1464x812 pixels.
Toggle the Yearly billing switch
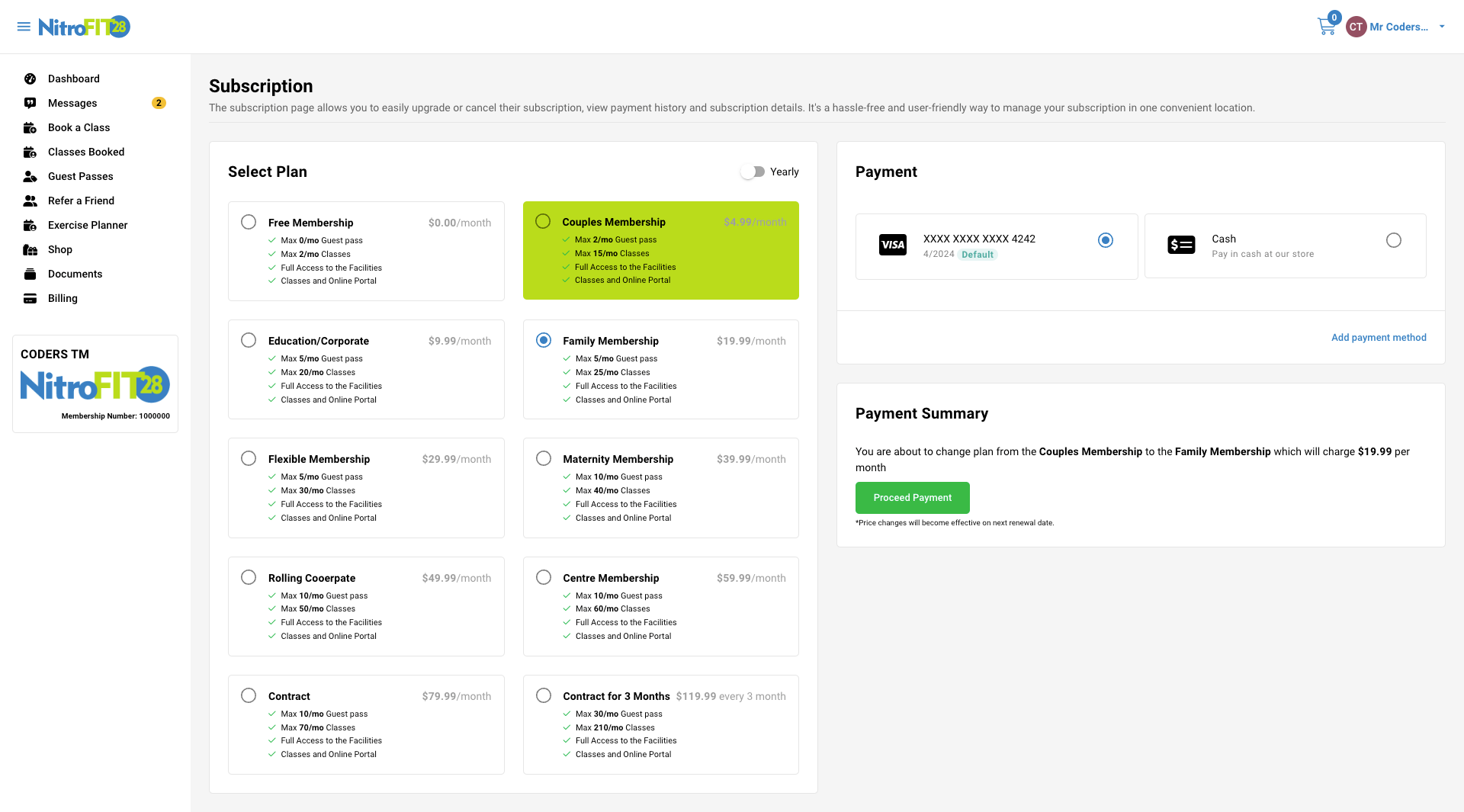click(x=753, y=172)
